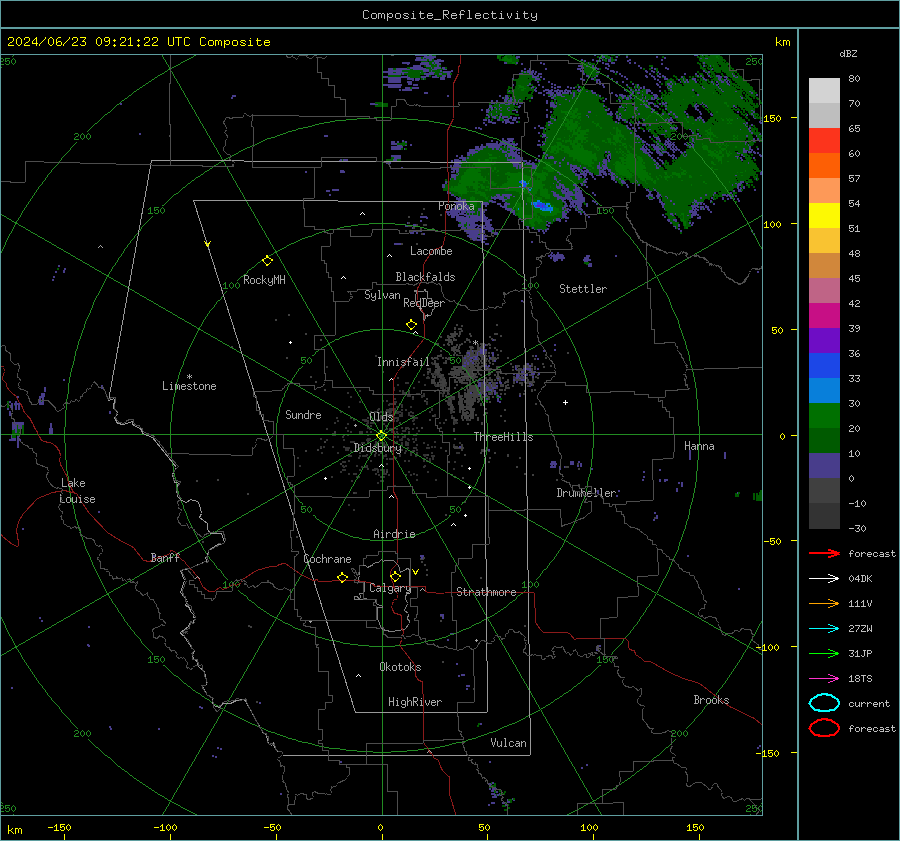Pick the pink swatch below 45 dBZ
Viewport: 900px width, 841px height.
(x=824, y=290)
